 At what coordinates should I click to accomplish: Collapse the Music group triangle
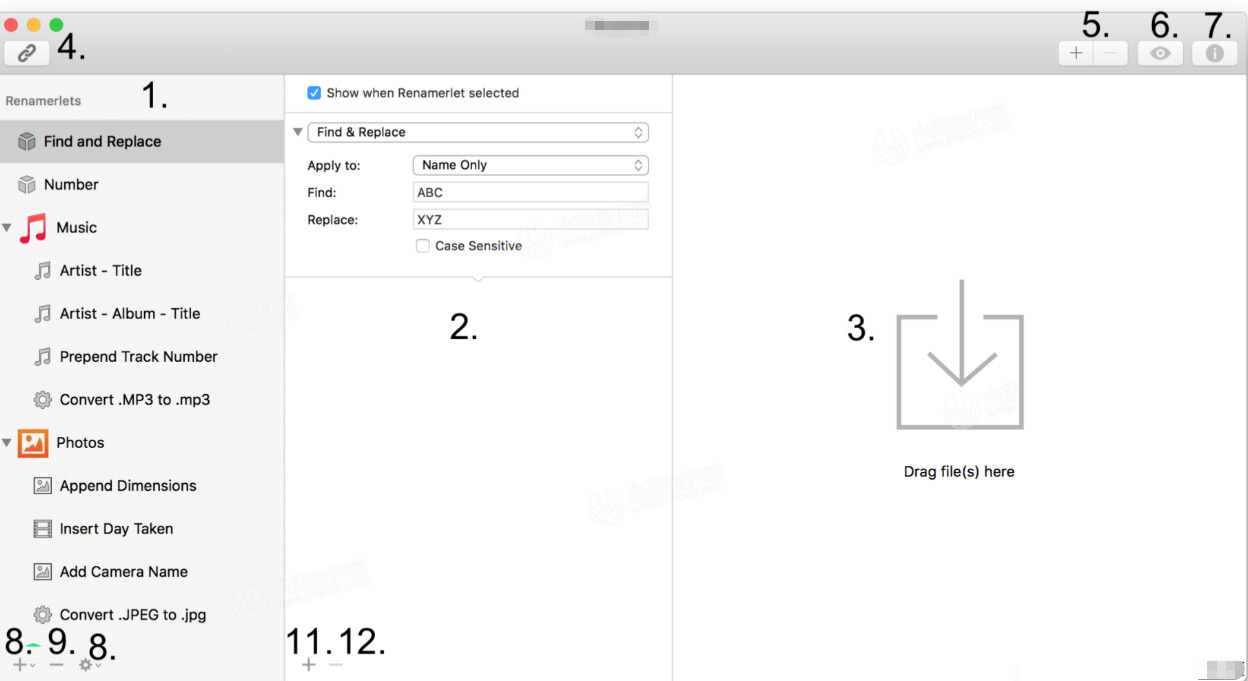(x=8, y=228)
